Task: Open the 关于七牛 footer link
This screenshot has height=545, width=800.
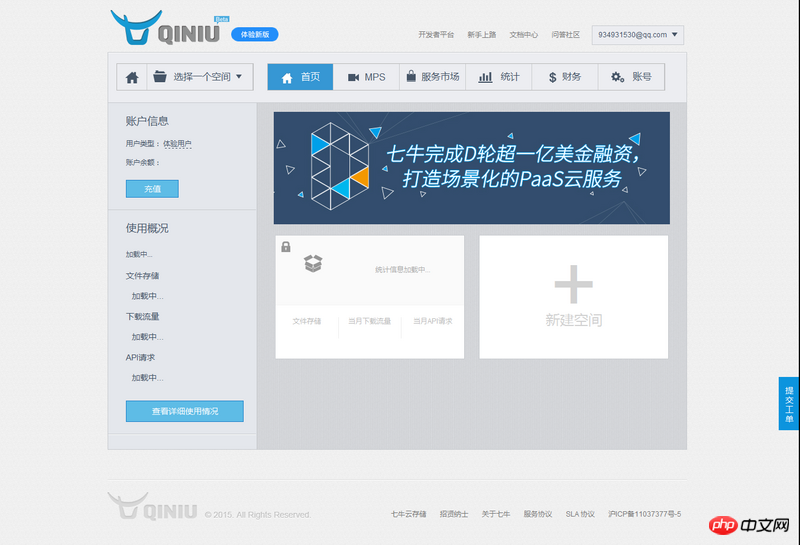Action: click(495, 514)
